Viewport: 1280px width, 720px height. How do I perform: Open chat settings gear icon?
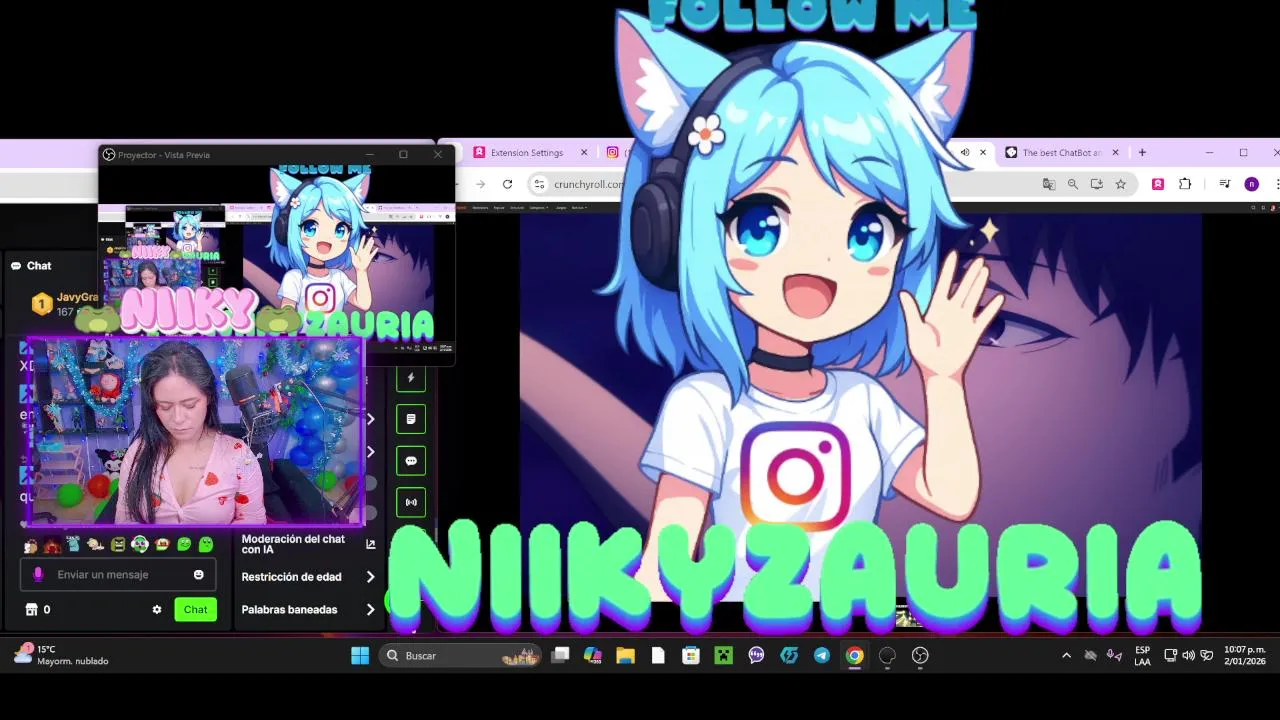(x=157, y=609)
